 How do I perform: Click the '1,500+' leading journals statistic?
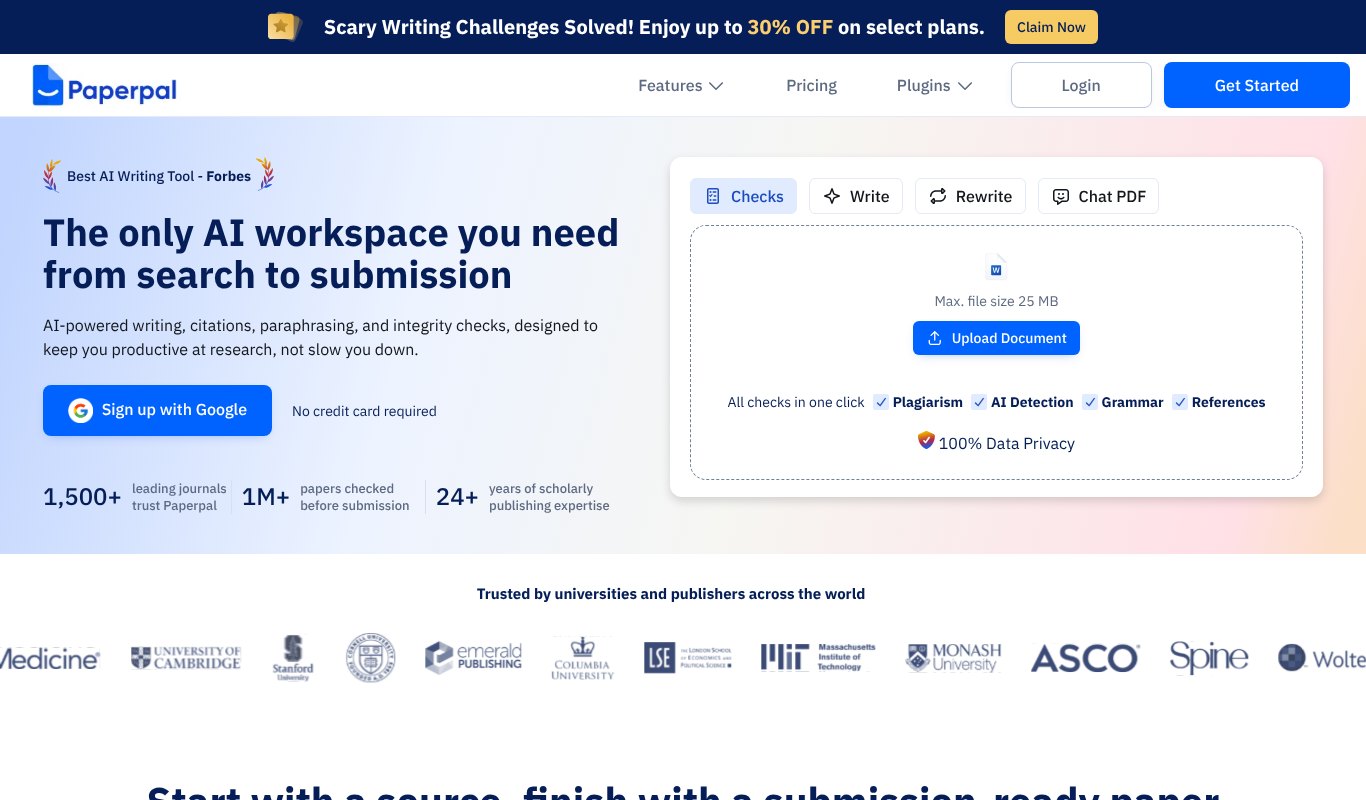point(135,497)
